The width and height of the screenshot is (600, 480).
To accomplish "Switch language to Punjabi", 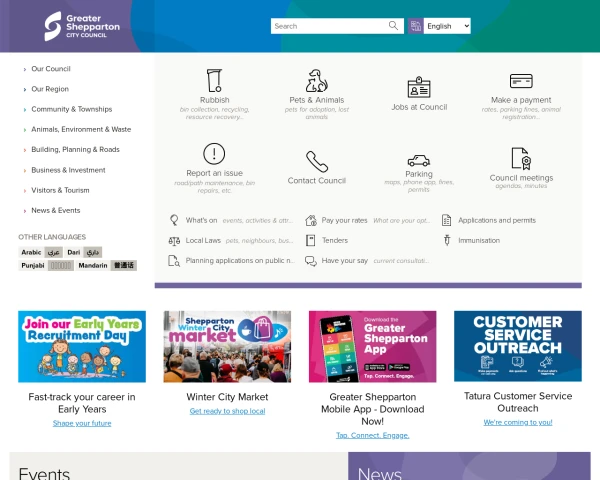I will [x=46, y=265].
